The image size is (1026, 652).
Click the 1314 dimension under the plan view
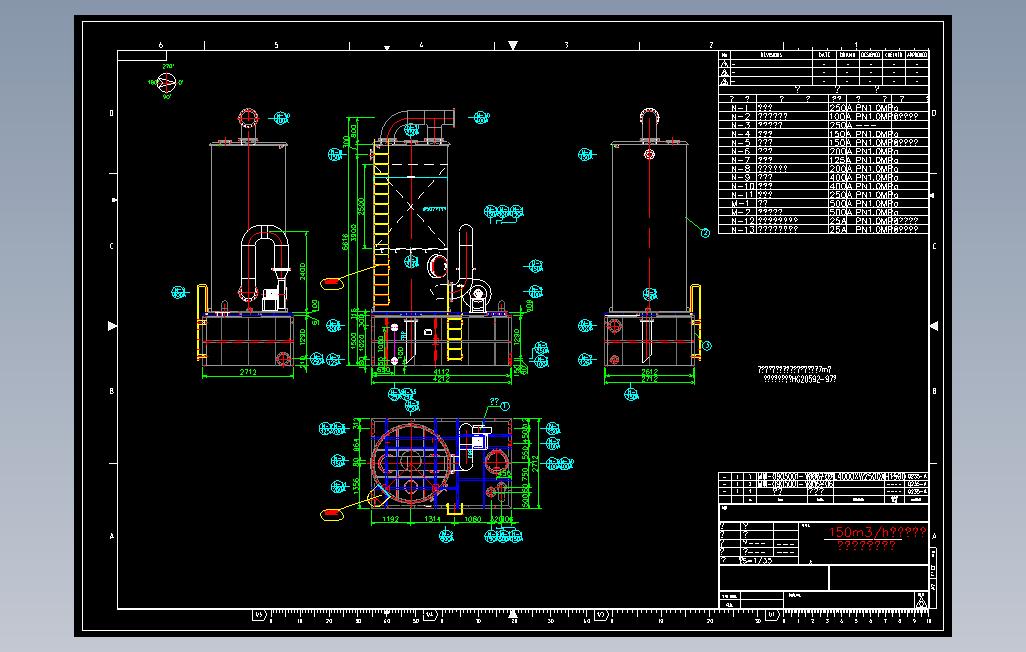(433, 519)
